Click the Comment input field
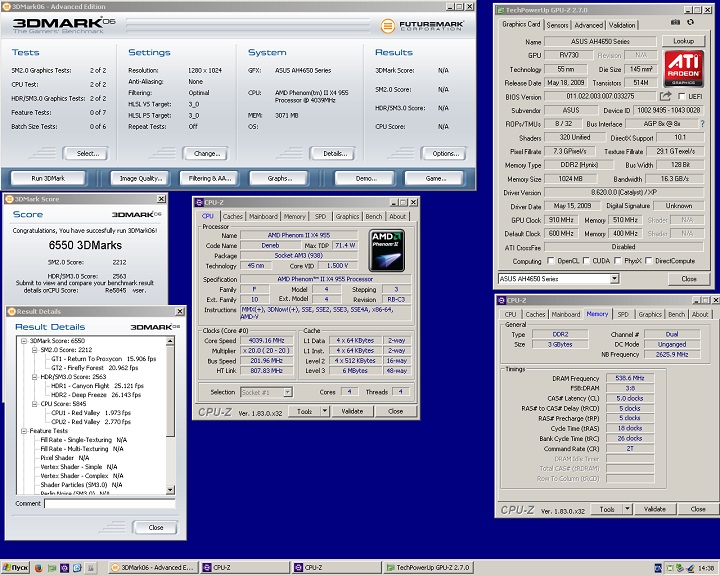Image resolution: width=720 pixels, height=576 pixels. [108, 504]
